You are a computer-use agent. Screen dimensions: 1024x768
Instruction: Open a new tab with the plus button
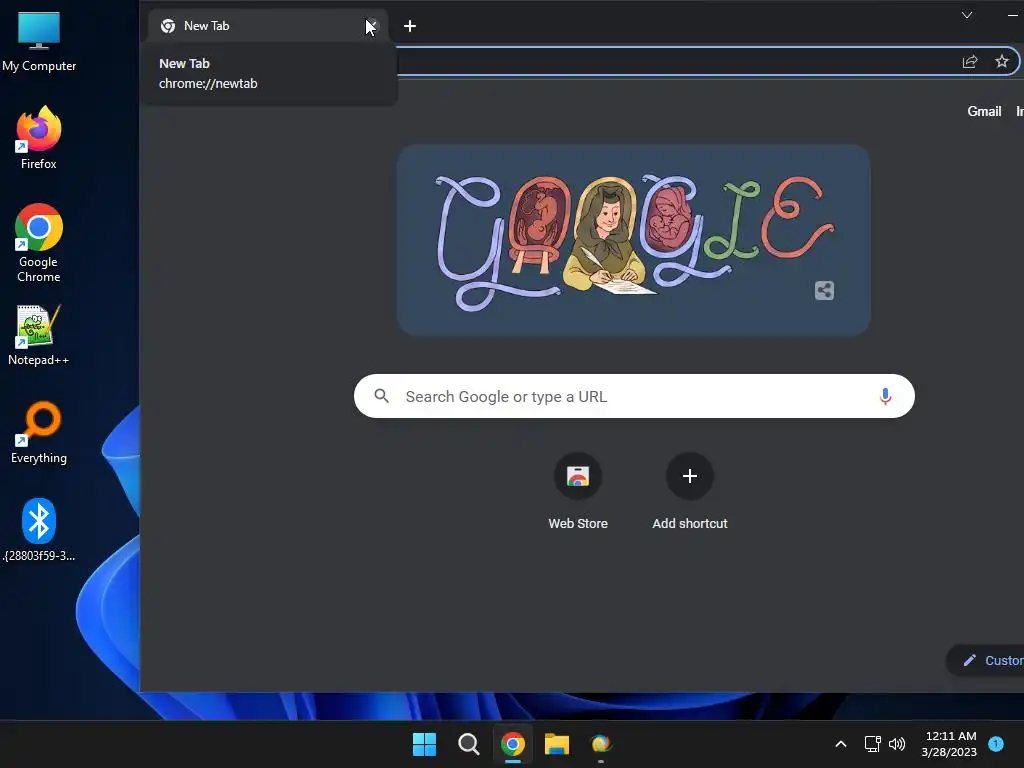point(409,26)
